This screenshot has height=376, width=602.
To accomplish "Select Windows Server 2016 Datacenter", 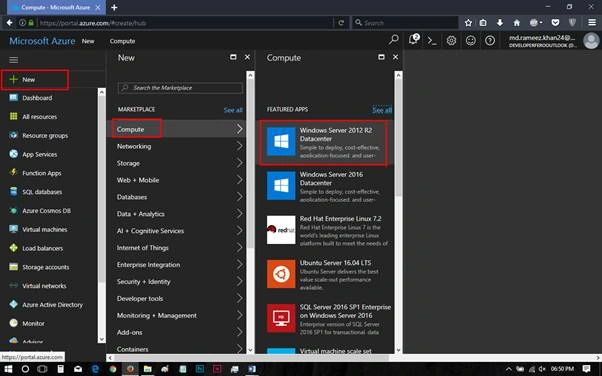I will coord(324,187).
